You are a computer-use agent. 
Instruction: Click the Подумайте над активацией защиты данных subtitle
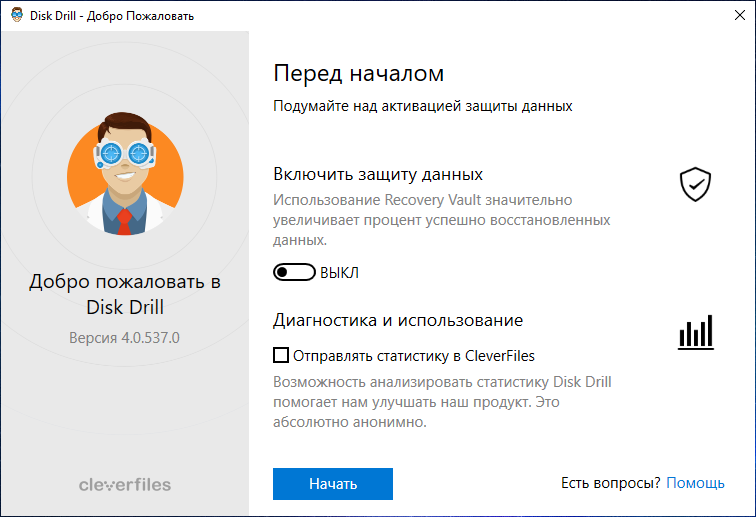(422, 106)
